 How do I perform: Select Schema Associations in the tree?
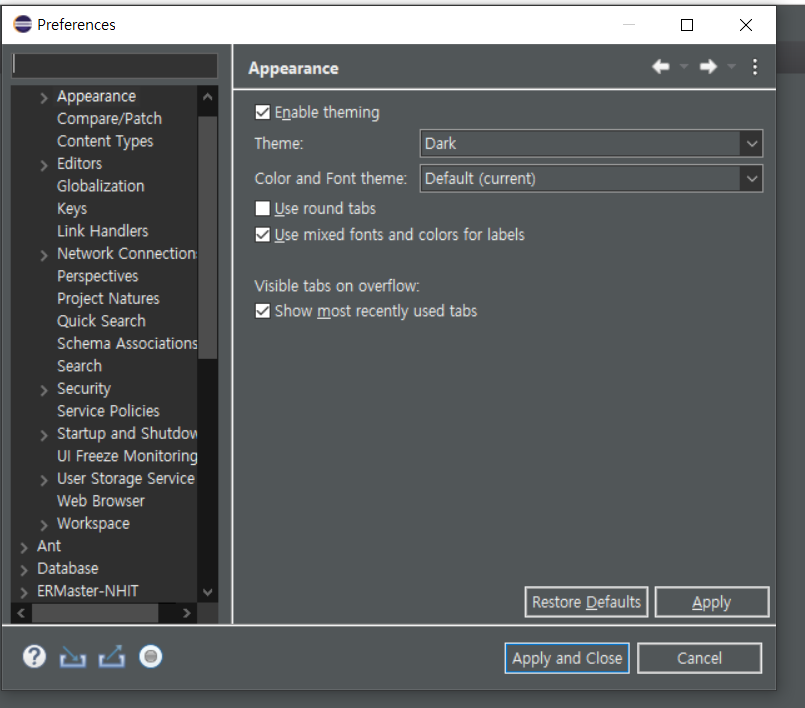(127, 343)
